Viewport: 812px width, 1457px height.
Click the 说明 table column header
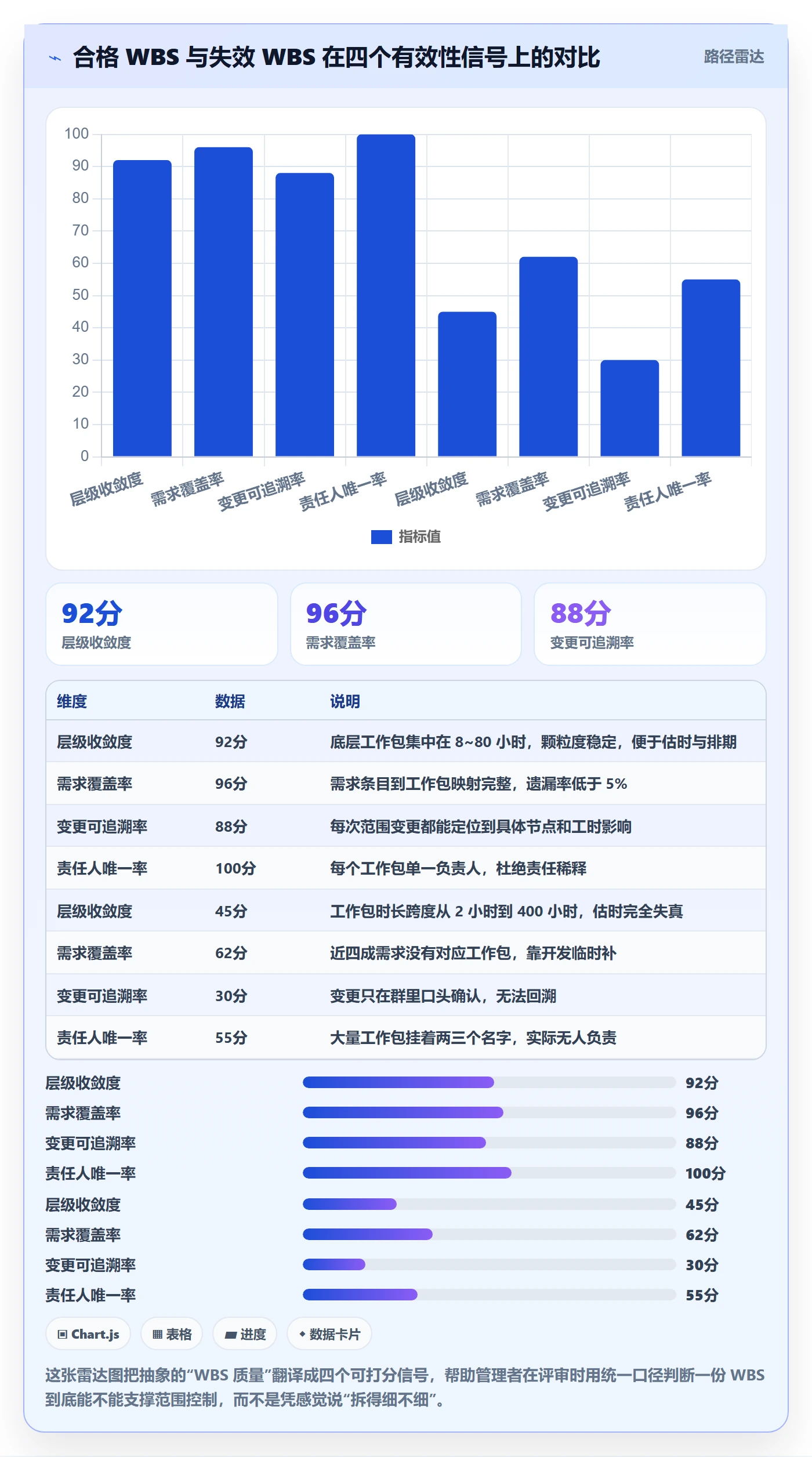tap(345, 701)
